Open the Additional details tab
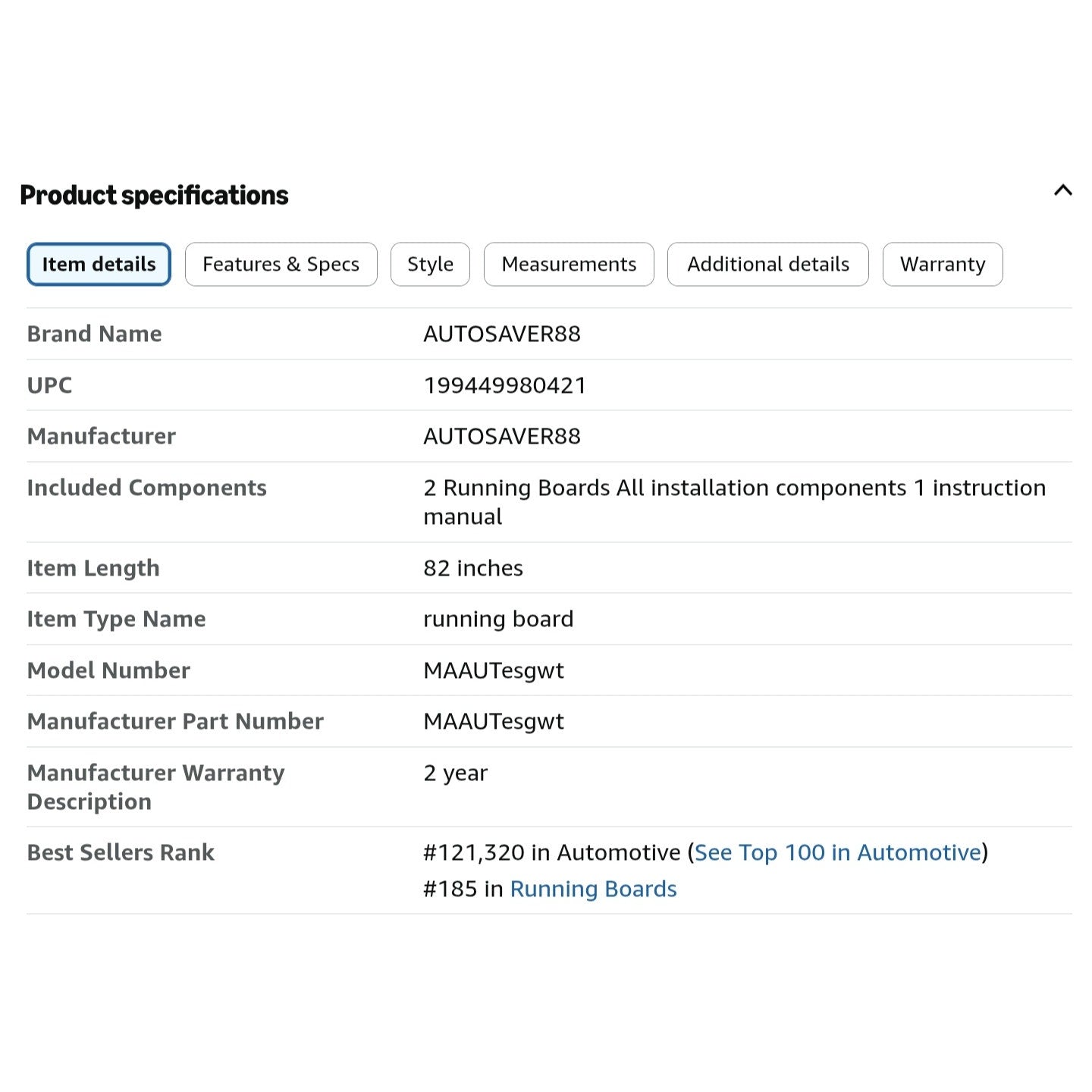The height and width of the screenshot is (1092, 1092). click(767, 264)
